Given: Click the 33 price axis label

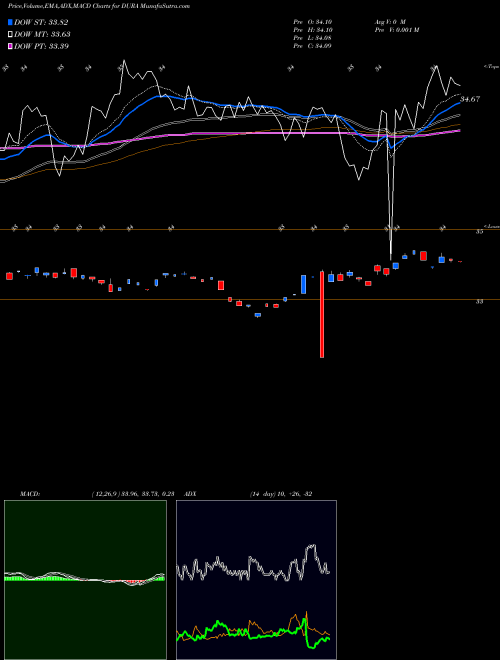Looking at the screenshot, I should coord(479,302).
